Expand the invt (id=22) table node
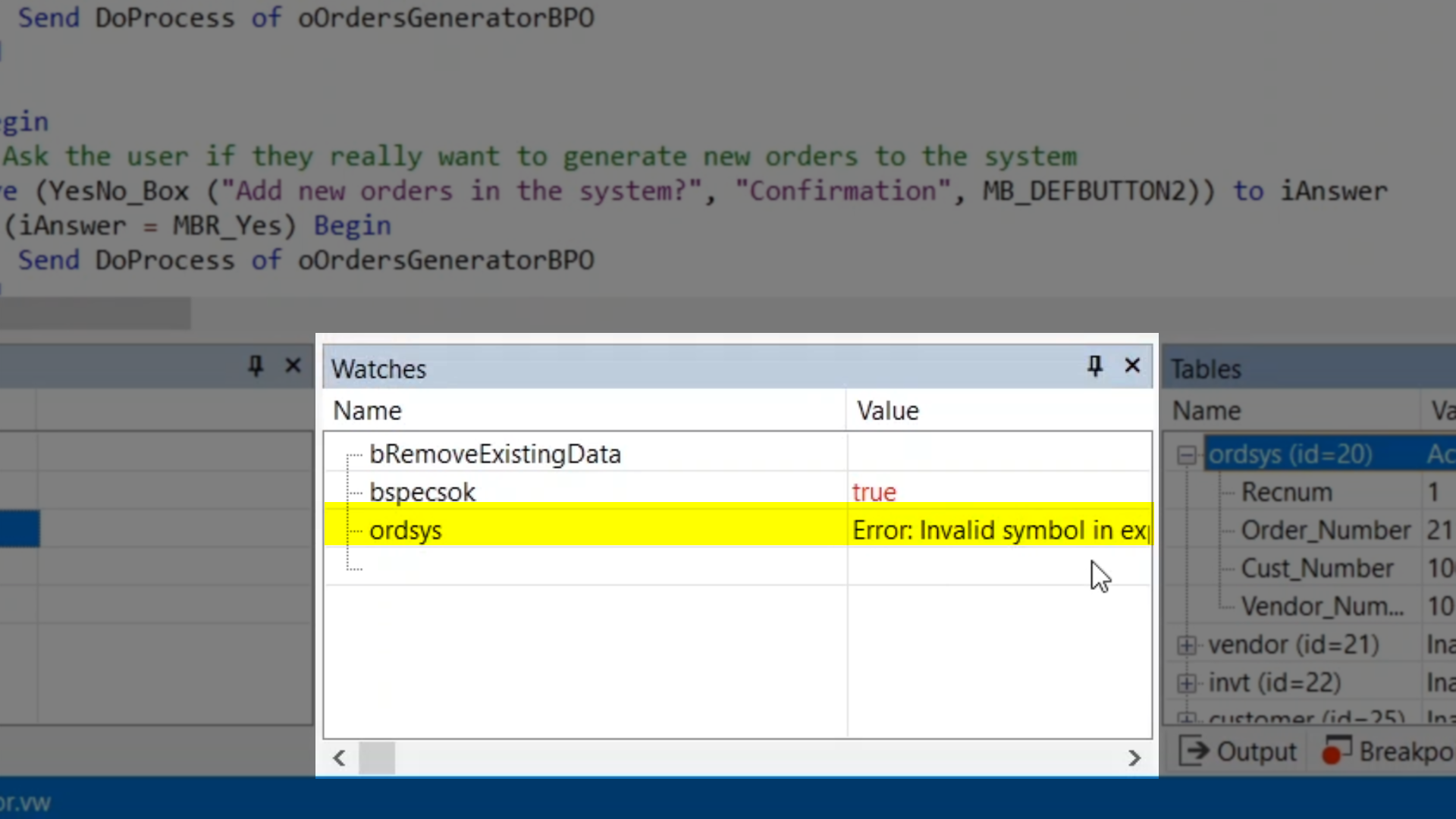This screenshot has height=819, width=1456. pos(1186,683)
